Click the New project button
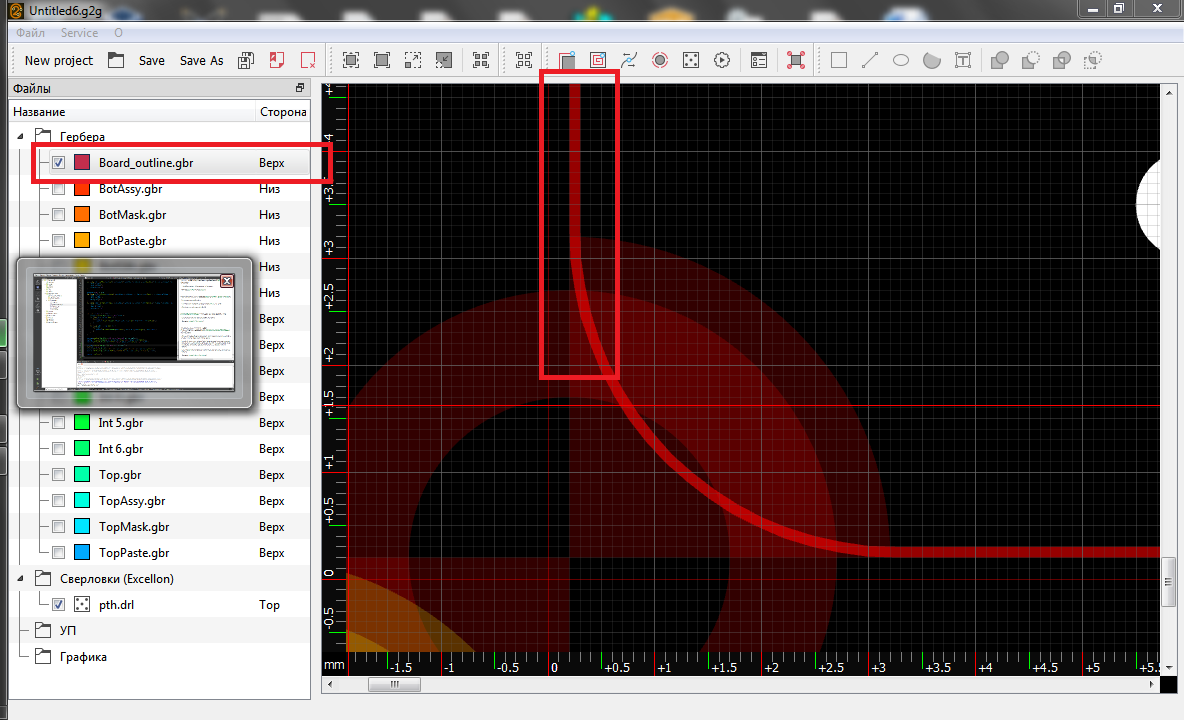The image size is (1184, 720). (59, 60)
